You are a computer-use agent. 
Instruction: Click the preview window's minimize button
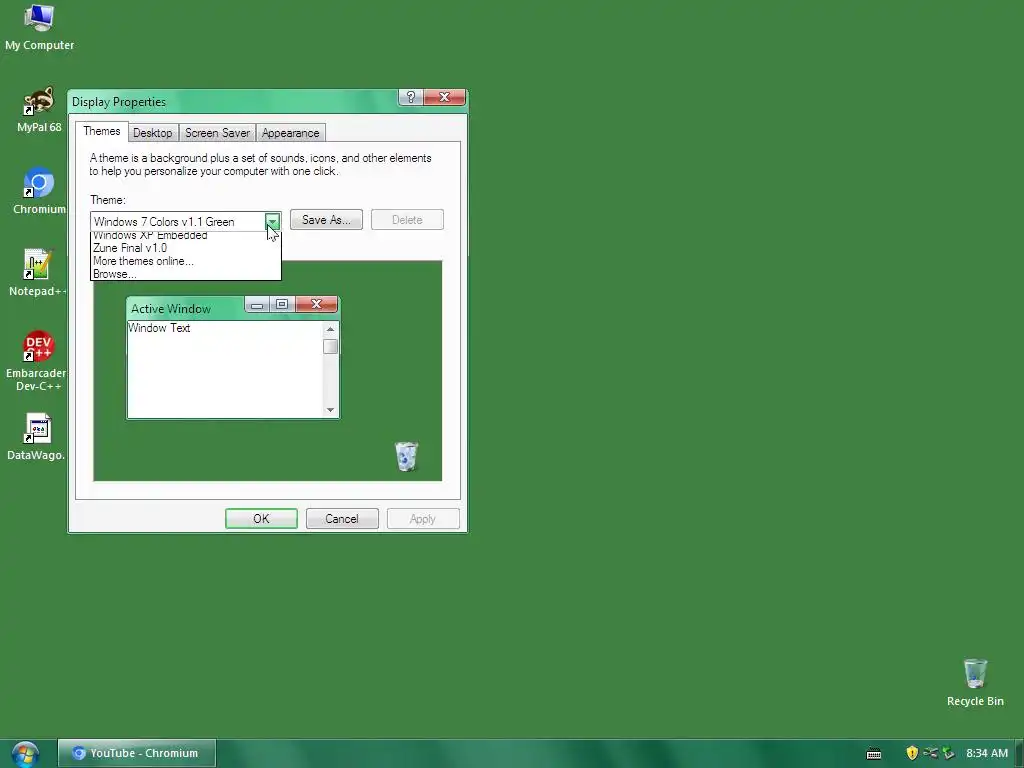(x=257, y=305)
